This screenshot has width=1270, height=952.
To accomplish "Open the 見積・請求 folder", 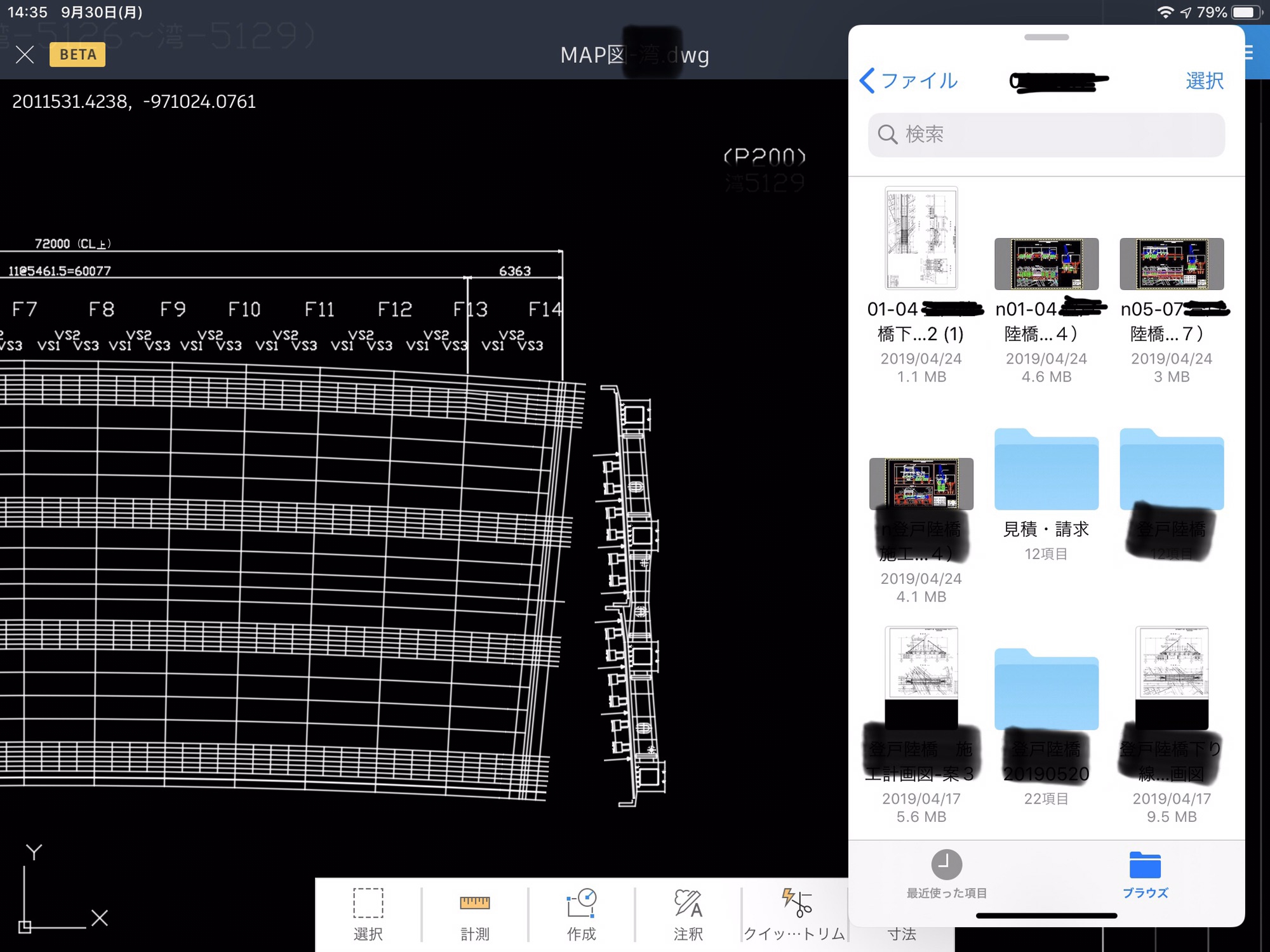I will [1046, 470].
